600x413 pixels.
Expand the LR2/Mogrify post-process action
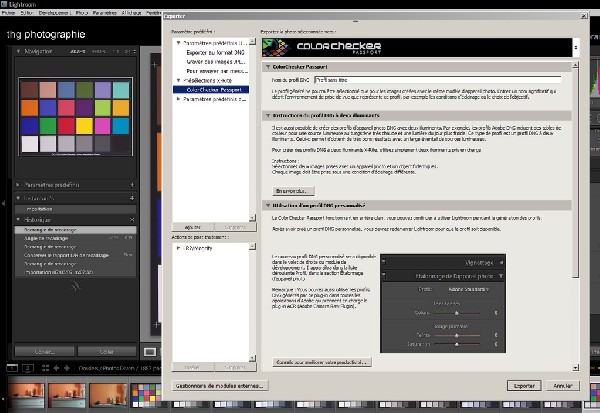click(x=178, y=248)
